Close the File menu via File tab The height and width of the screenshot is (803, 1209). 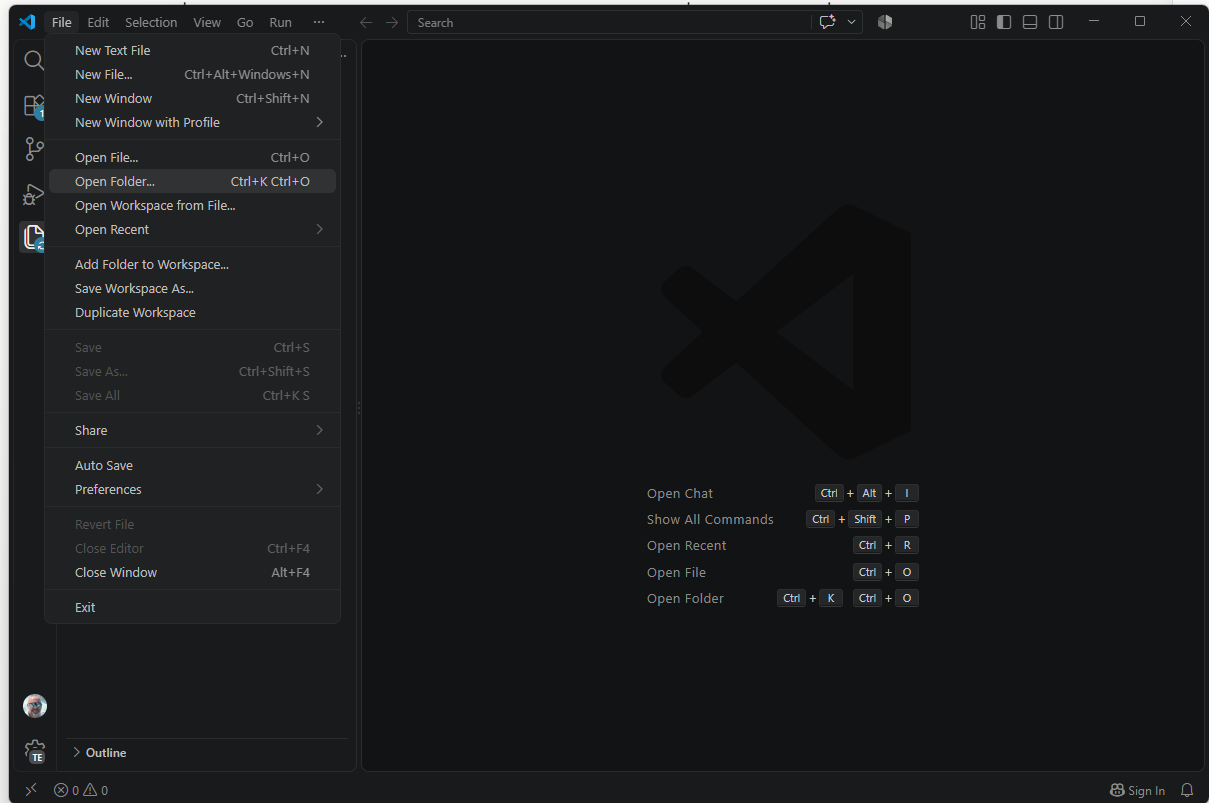tap(62, 22)
